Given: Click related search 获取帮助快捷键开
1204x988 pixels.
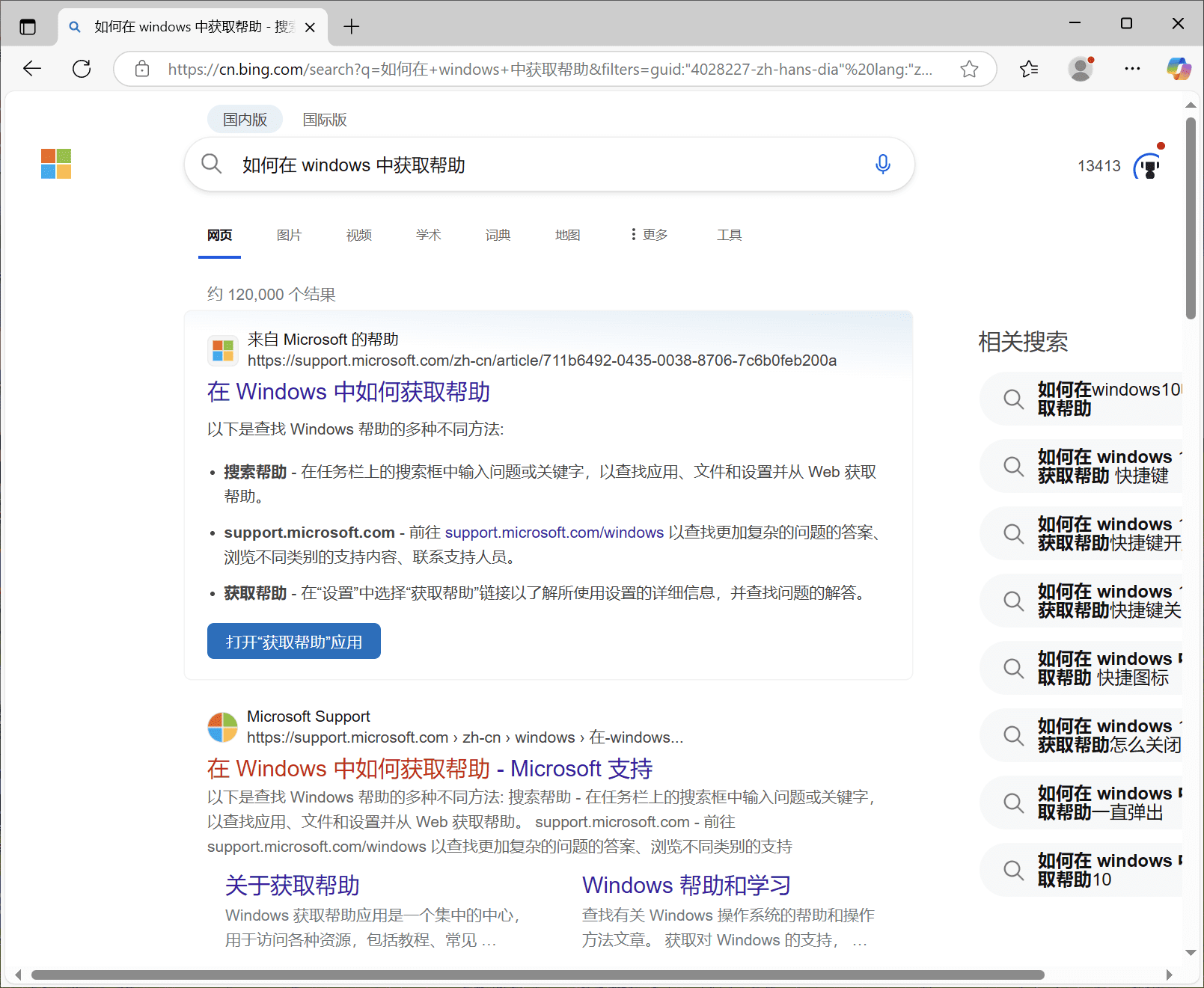Looking at the screenshot, I should coord(1082,533).
